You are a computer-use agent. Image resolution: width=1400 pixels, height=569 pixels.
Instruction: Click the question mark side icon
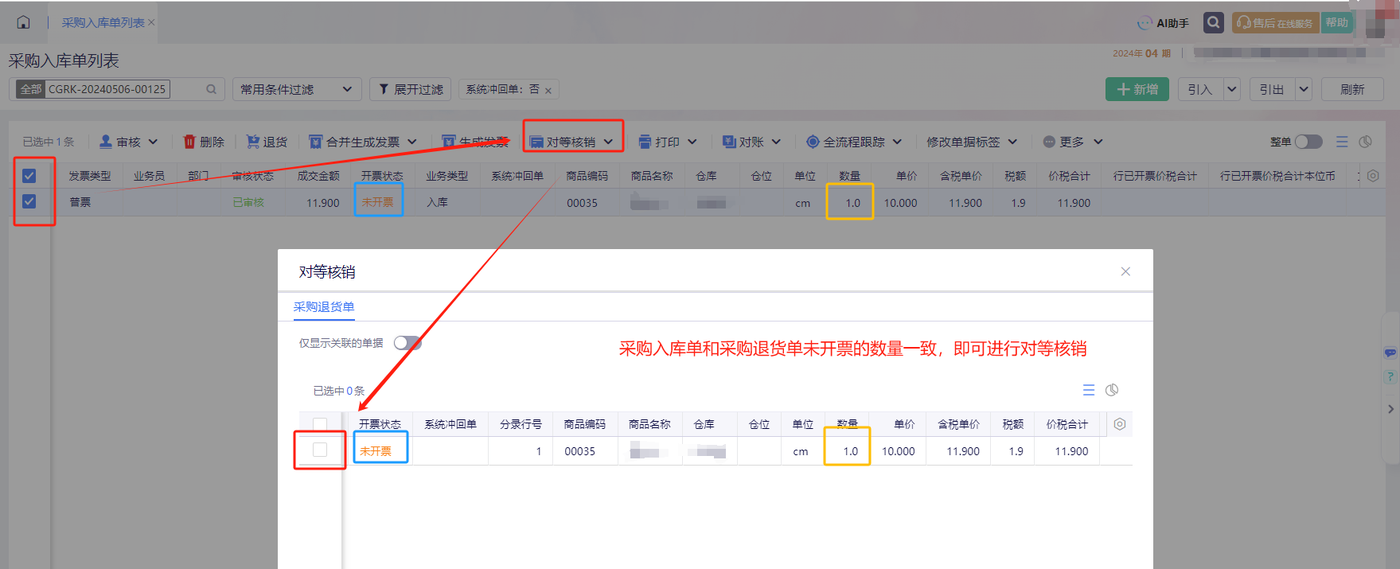pos(1391,377)
